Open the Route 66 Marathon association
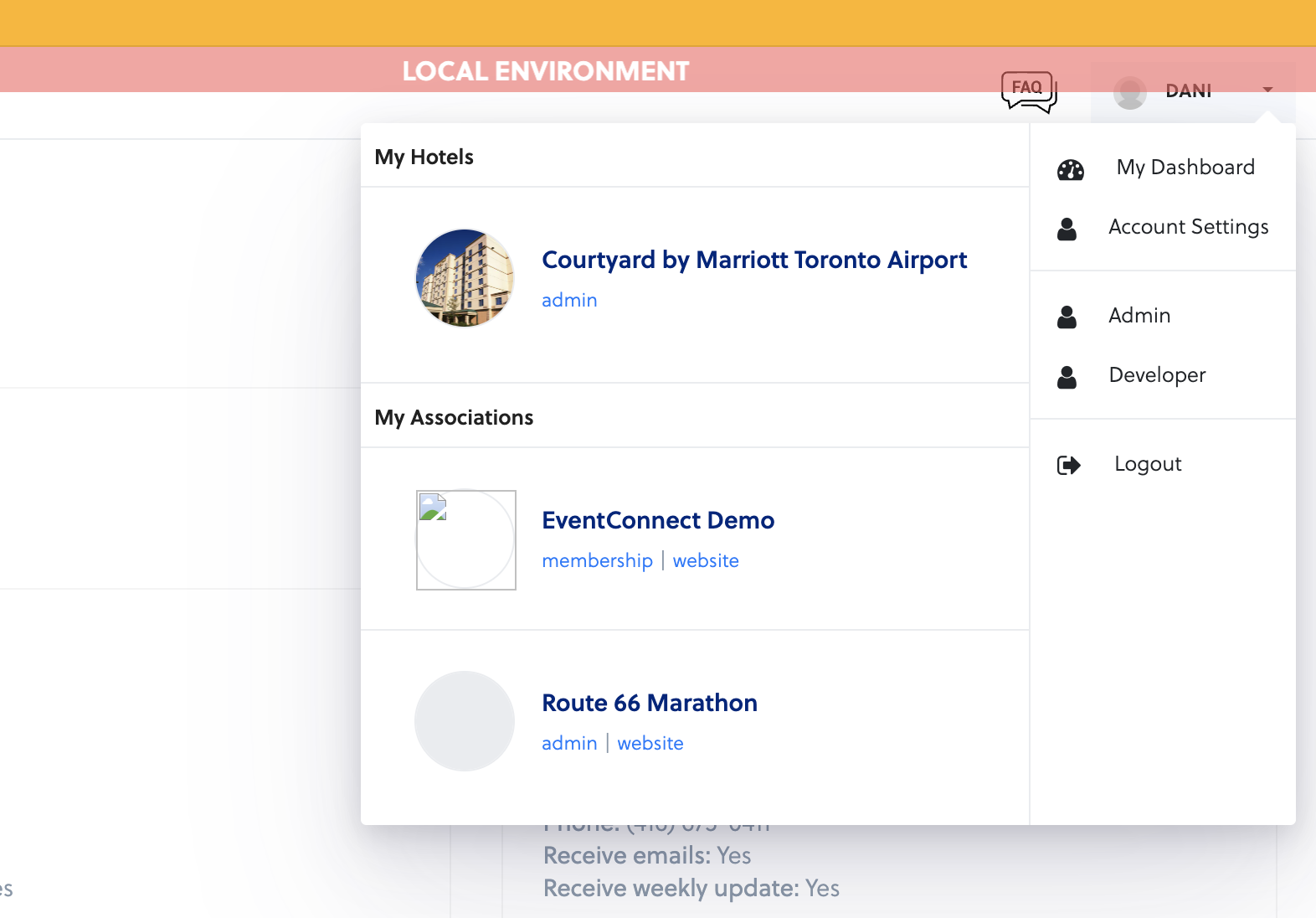The image size is (1316, 918). click(650, 703)
